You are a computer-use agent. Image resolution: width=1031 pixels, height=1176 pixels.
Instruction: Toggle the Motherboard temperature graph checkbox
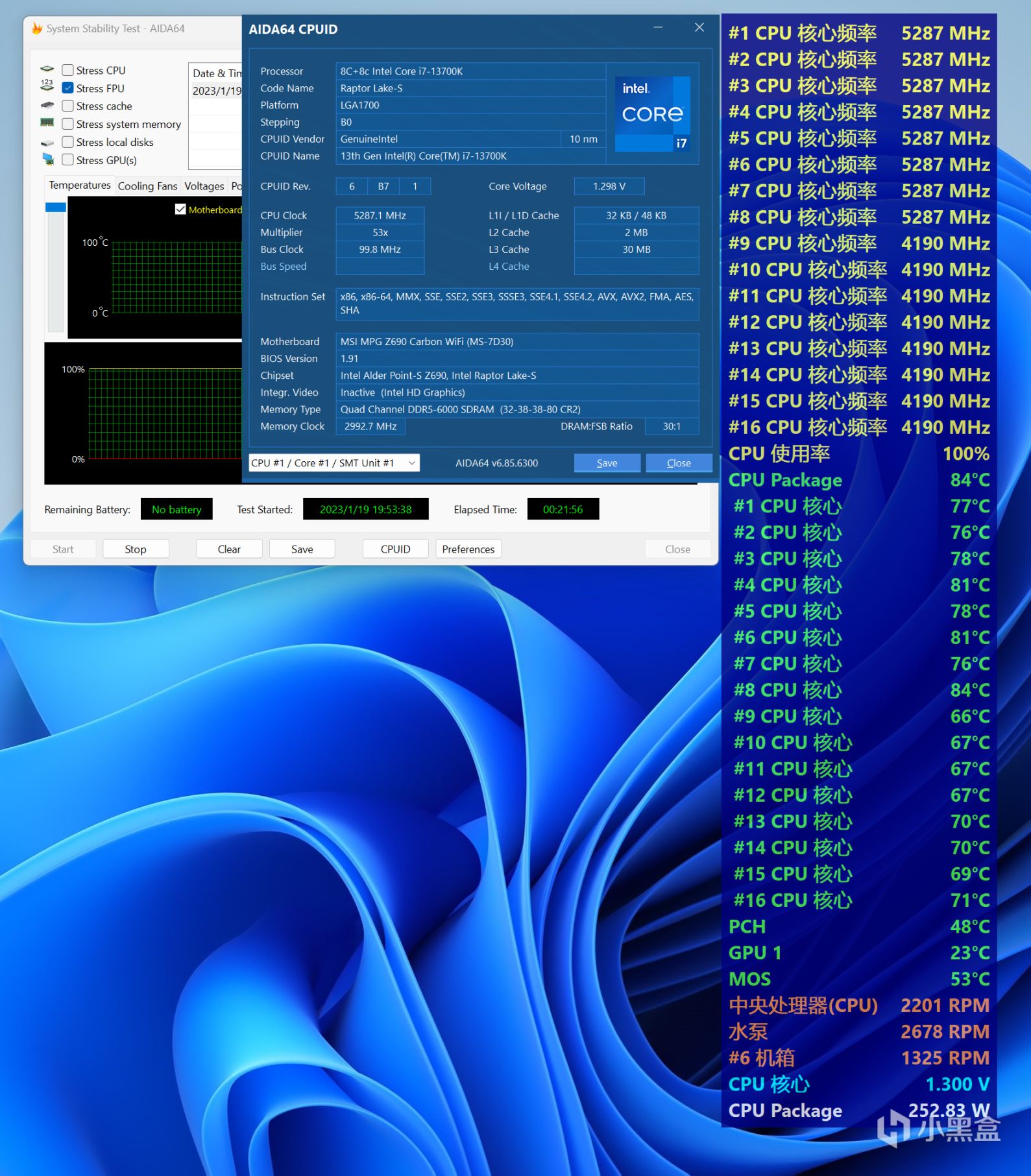[180, 210]
